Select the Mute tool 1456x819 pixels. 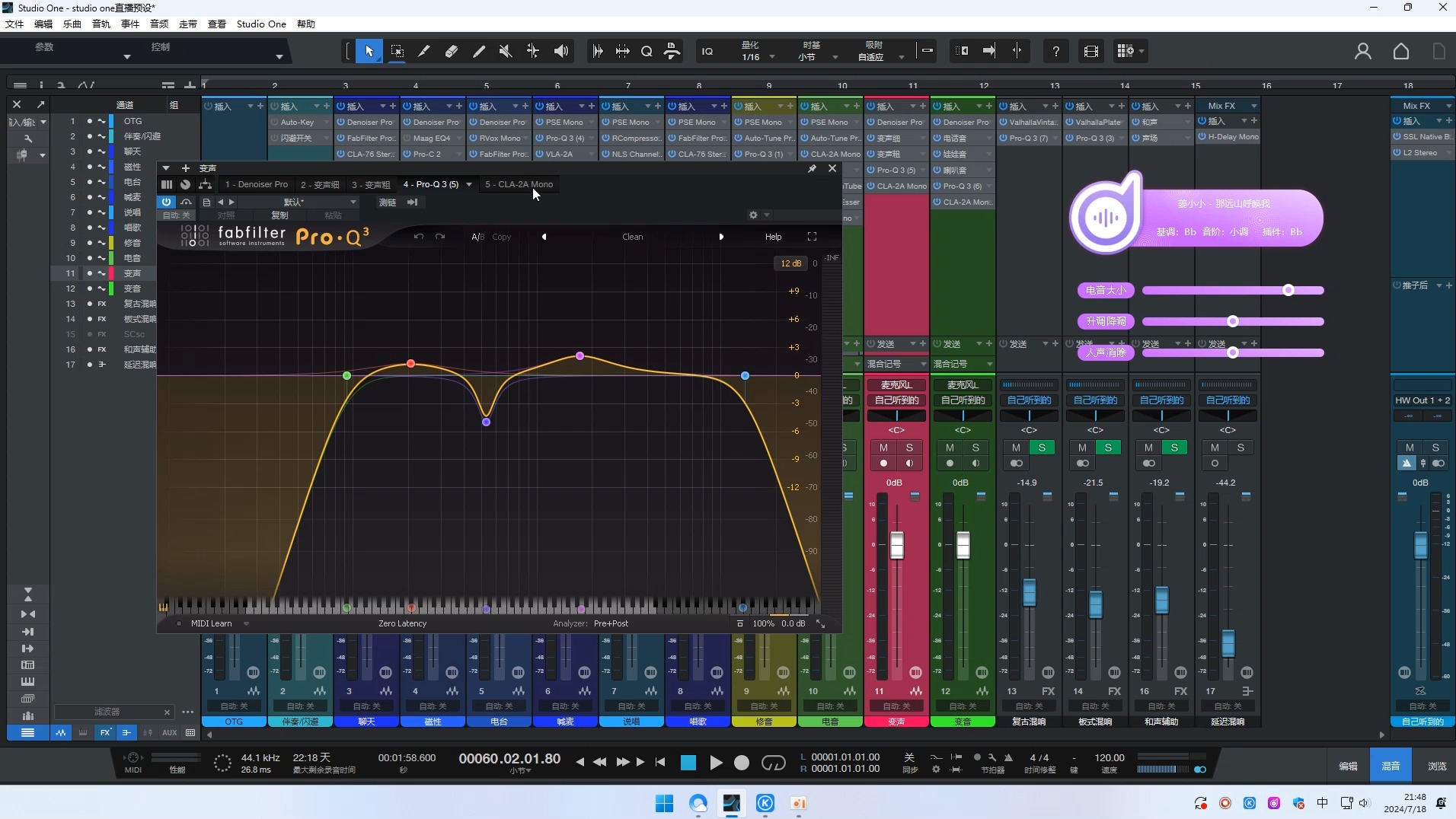pyautogui.click(x=506, y=51)
